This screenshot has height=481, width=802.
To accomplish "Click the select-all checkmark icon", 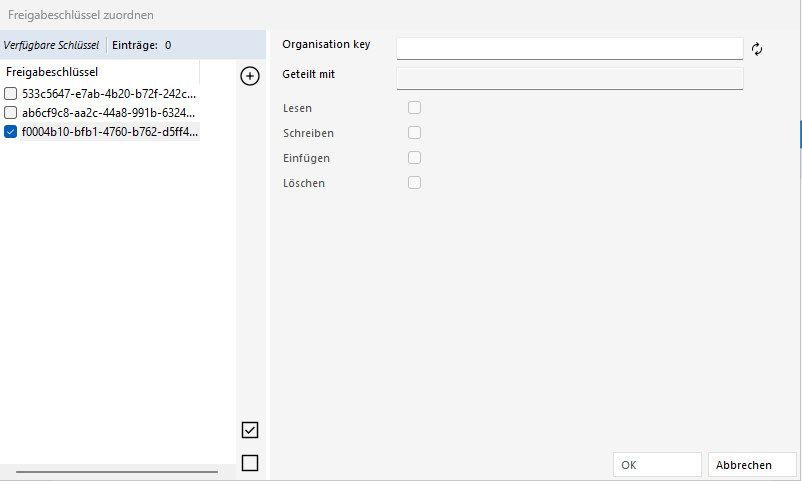I will (250, 430).
